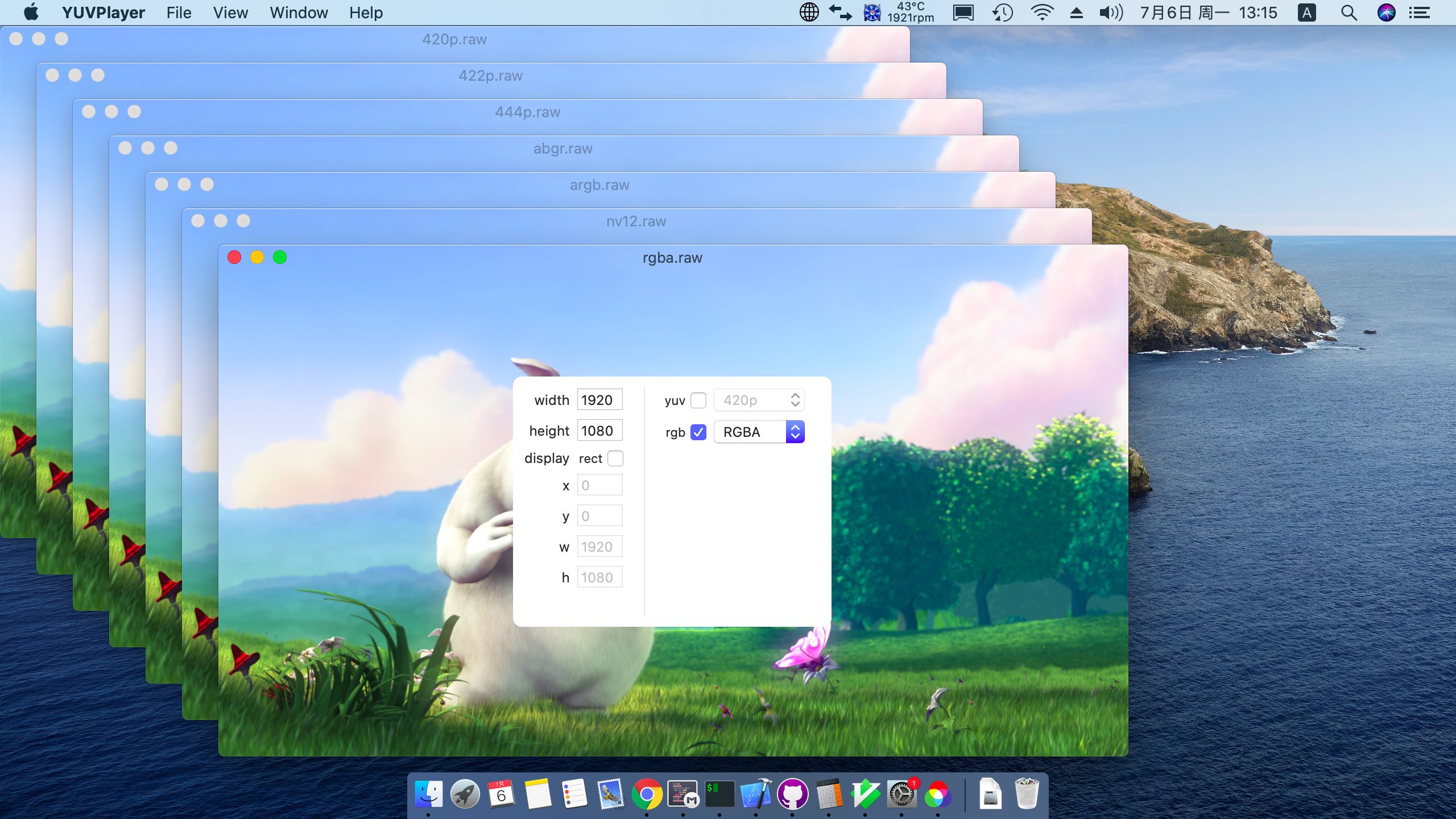Viewport: 1456px width, 819px height.
Task: Open the 420p format dropdown
Action: tap(759, 400)
